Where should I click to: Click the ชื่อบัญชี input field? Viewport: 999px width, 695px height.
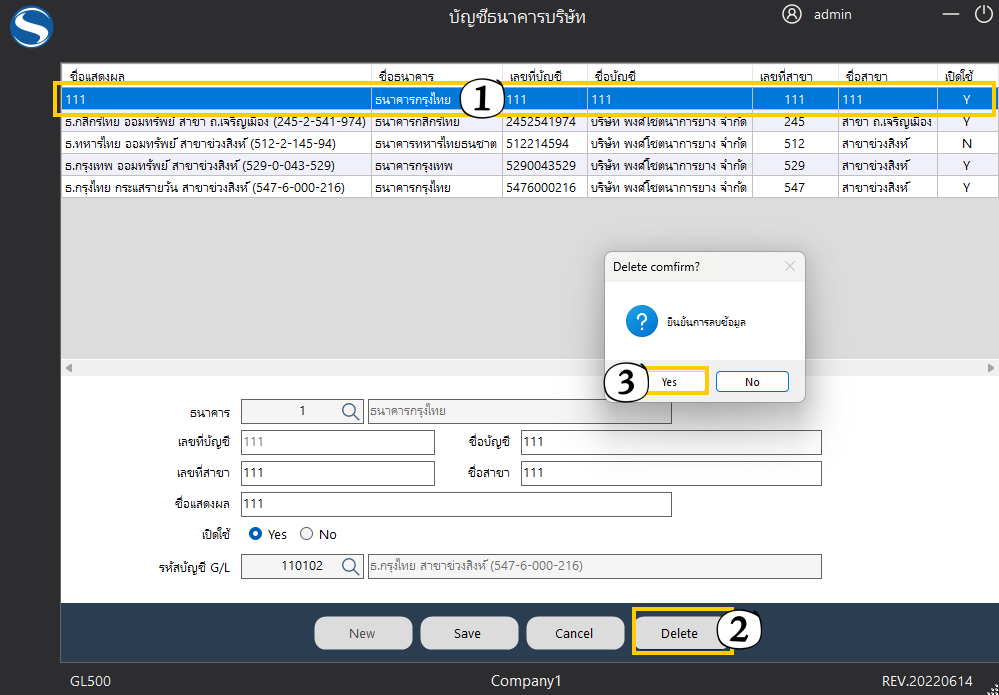(669, 442)
